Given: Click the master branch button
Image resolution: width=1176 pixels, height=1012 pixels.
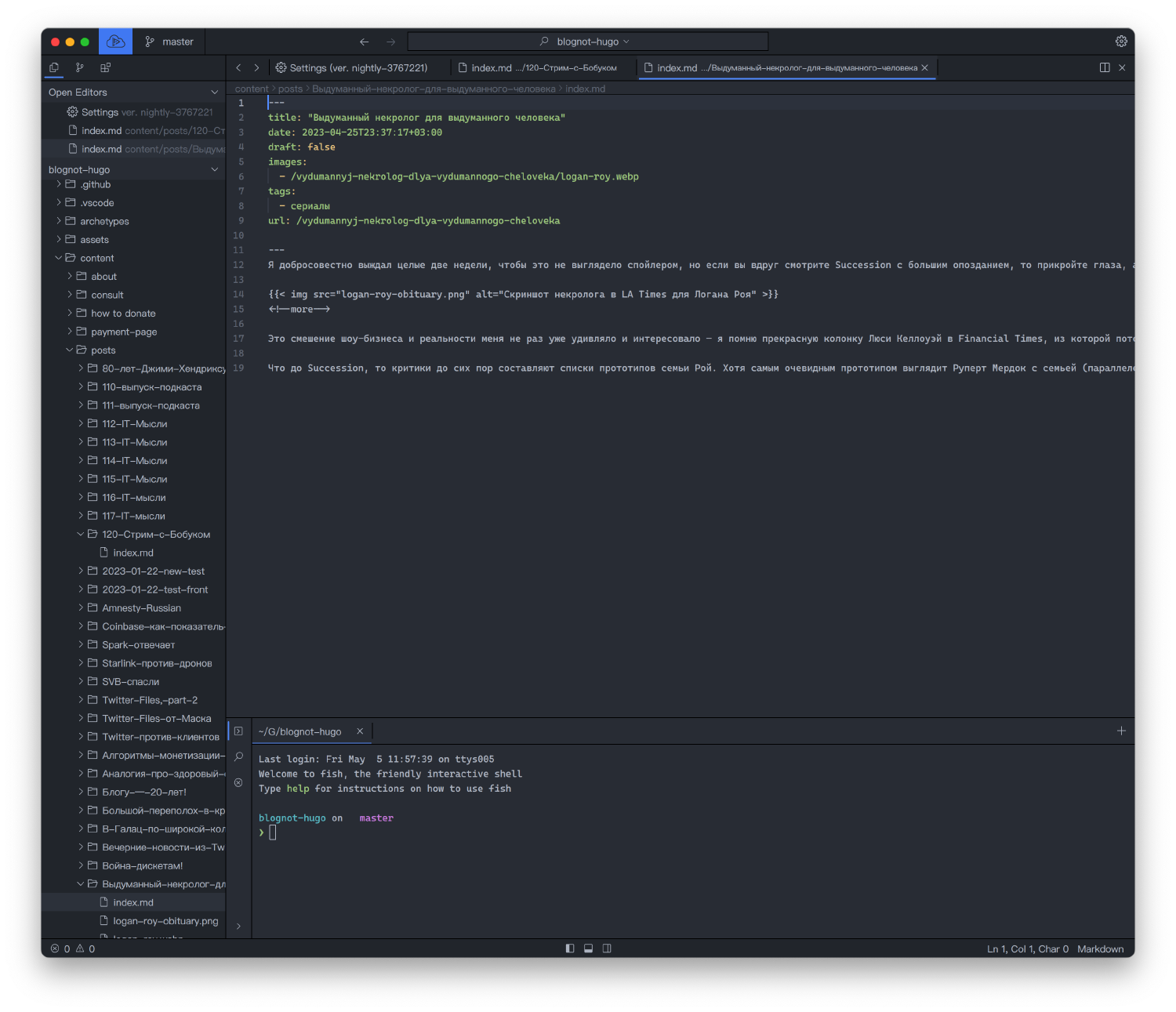Looking at the screenshot, I should coord(169,42).
